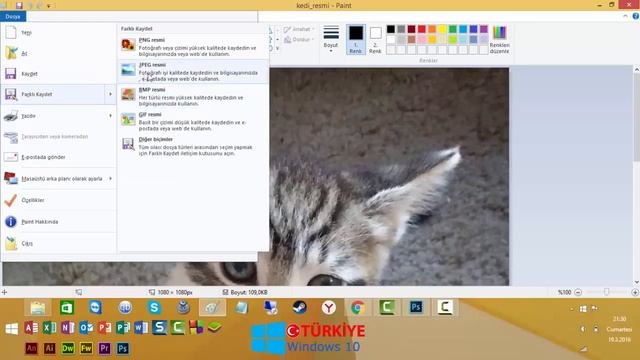Choose Diğer biçimler save option
Viewport: 640px width, 360px height.
pos(193,147)
